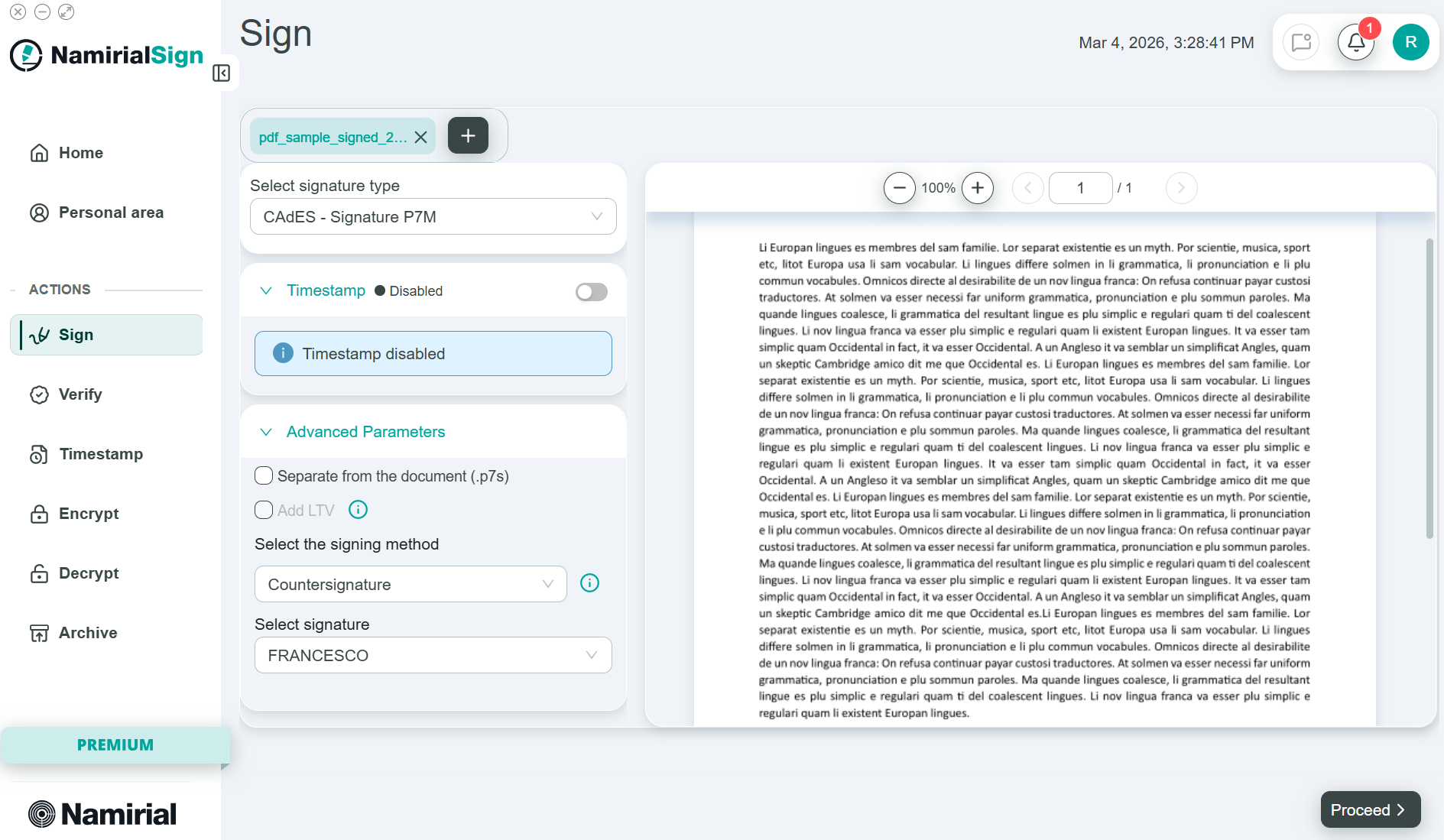Click the PREMIUM banner
This screenshot has width=1444, height=840.
[x=115, y=744]
